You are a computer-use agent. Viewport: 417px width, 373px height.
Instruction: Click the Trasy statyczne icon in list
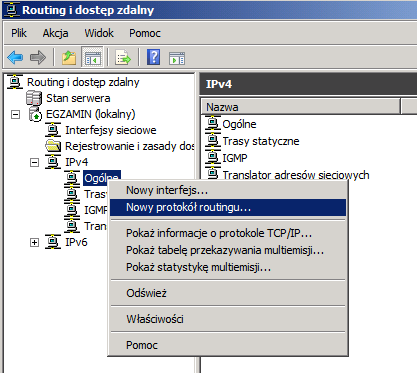pyautogui.click(x=213, y=141)
